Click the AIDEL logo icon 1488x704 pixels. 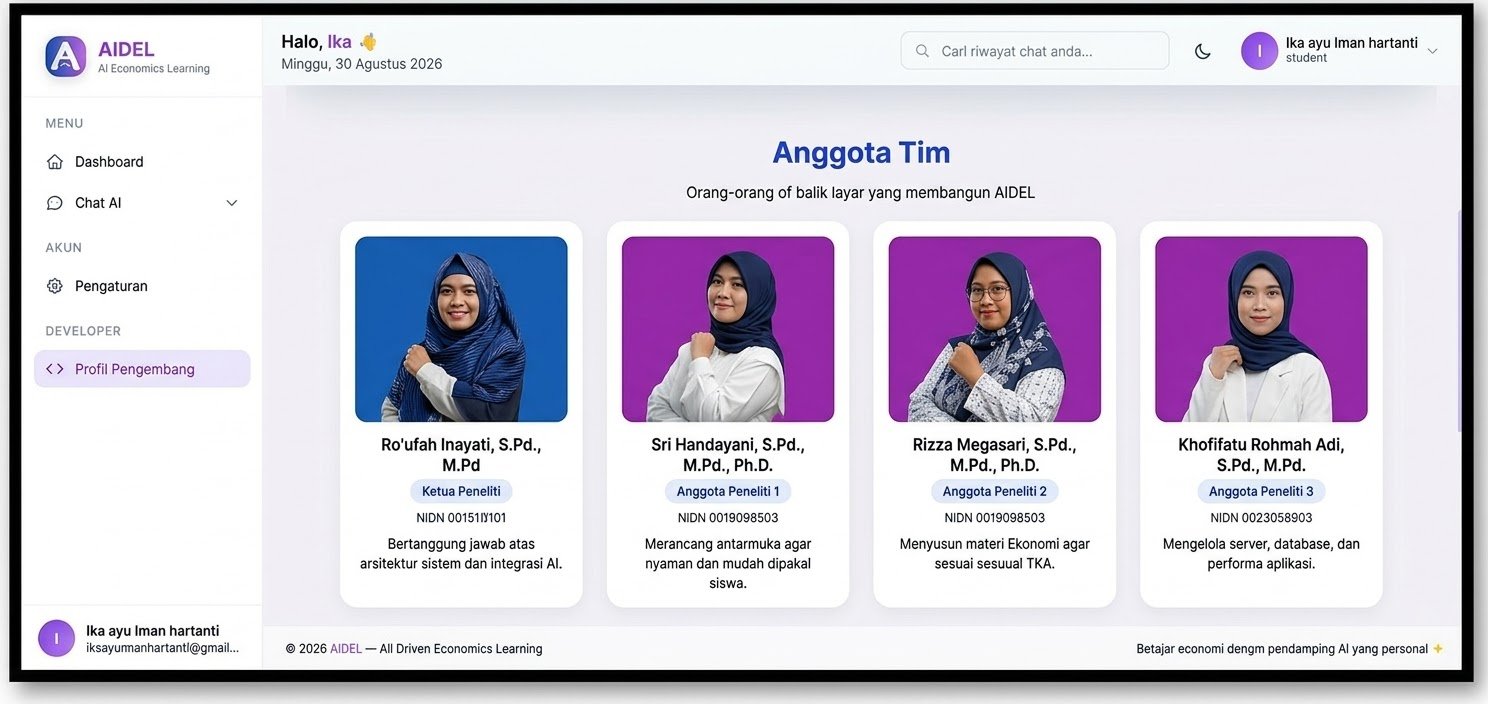click(x=66, y=56)
